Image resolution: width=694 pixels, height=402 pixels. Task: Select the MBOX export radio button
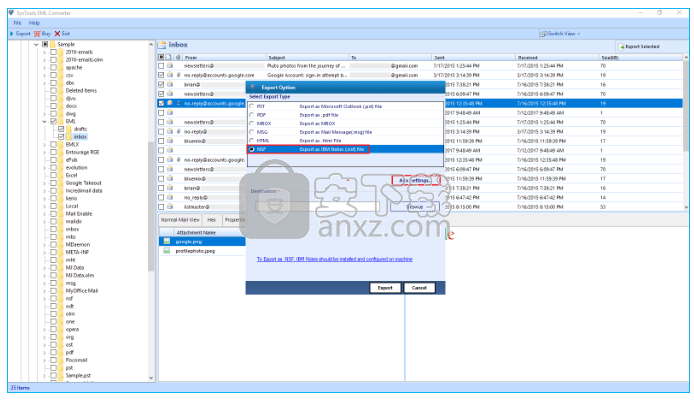coord(252,124)
